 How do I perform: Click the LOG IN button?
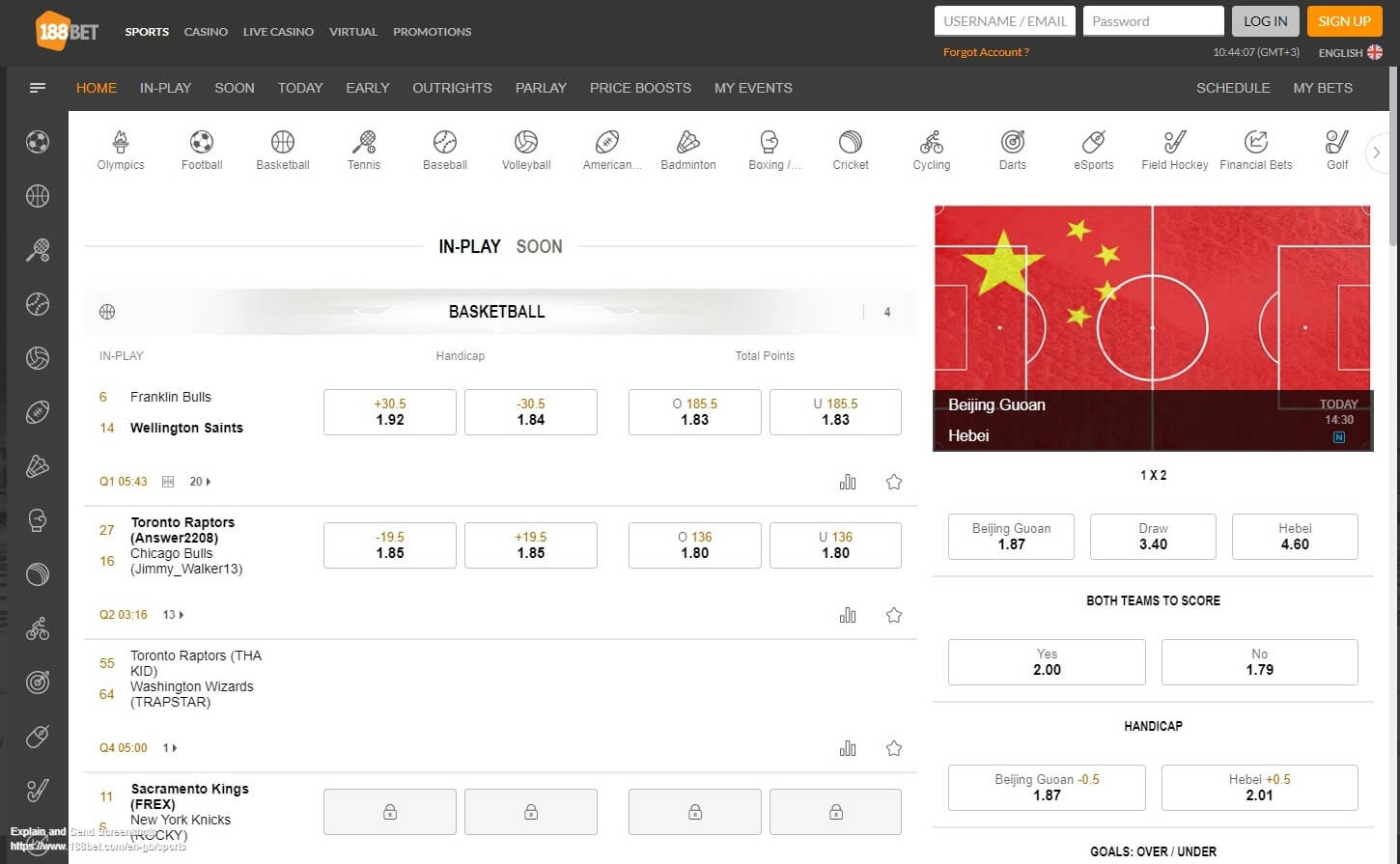coord(1265,21)
